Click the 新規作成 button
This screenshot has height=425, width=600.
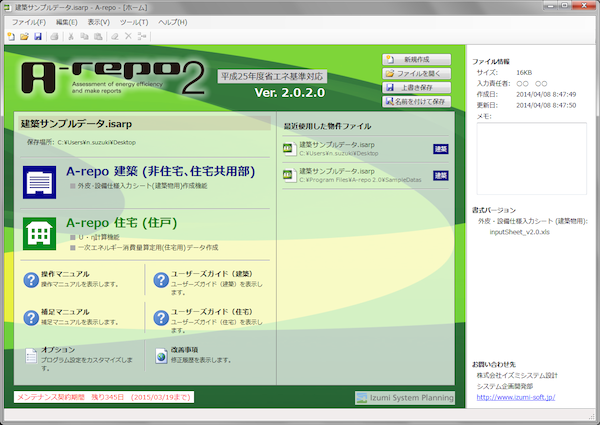(x=416, y=59)
